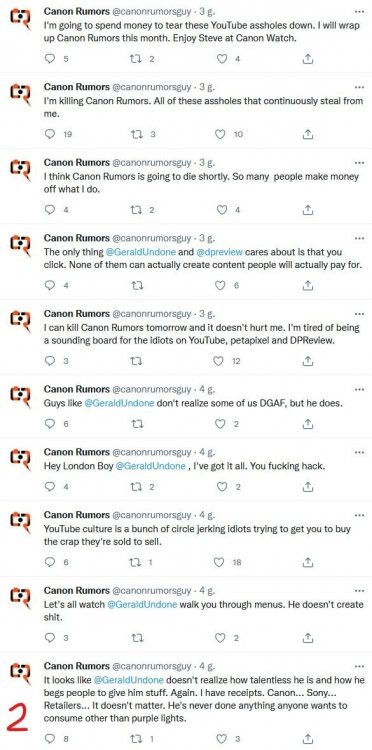This screenshot has height=750, width=372.
Task: Retweet the 'walk you through menus' tweet
Action: pos(136,638)
